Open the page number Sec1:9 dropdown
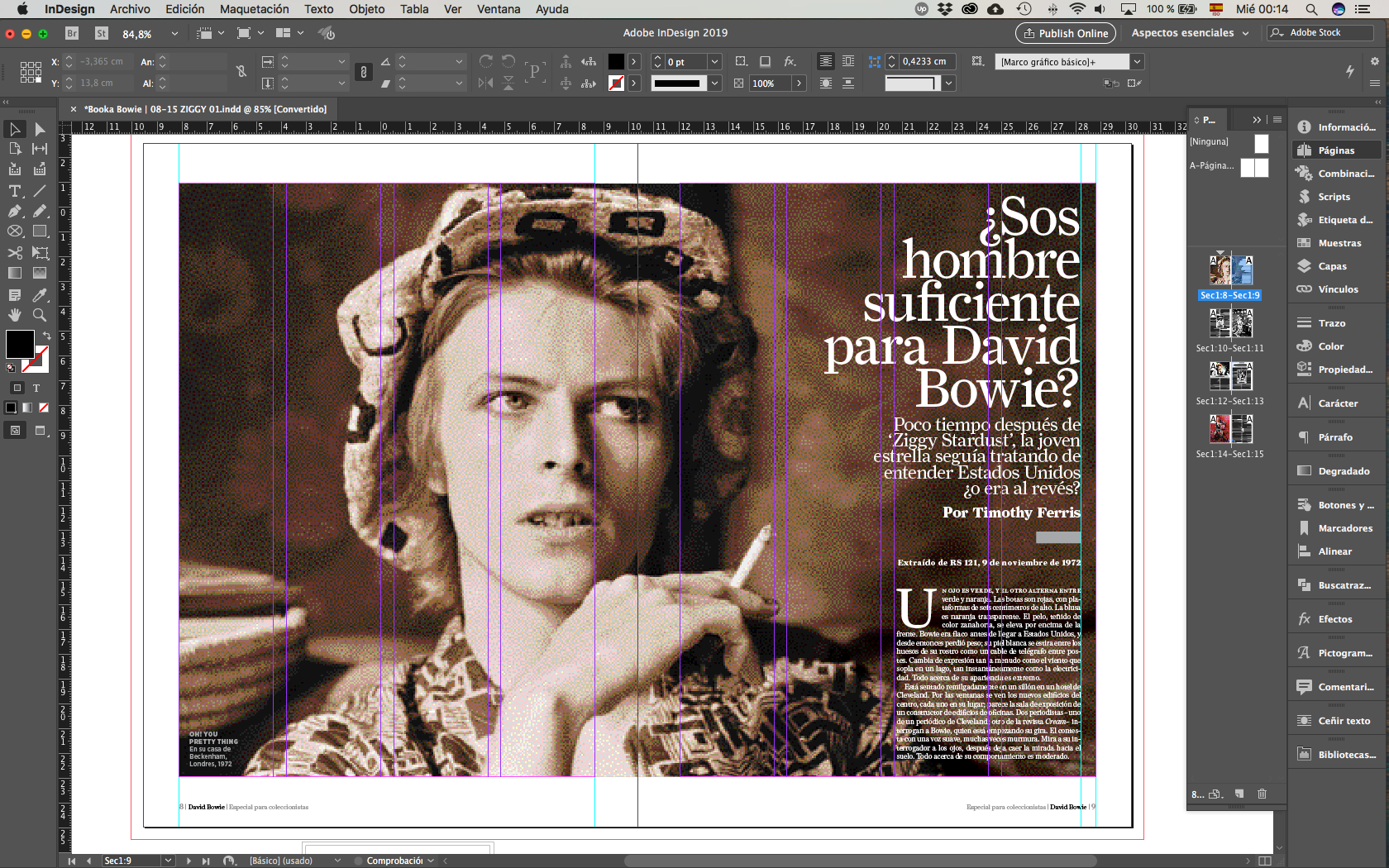 point(169,861)
